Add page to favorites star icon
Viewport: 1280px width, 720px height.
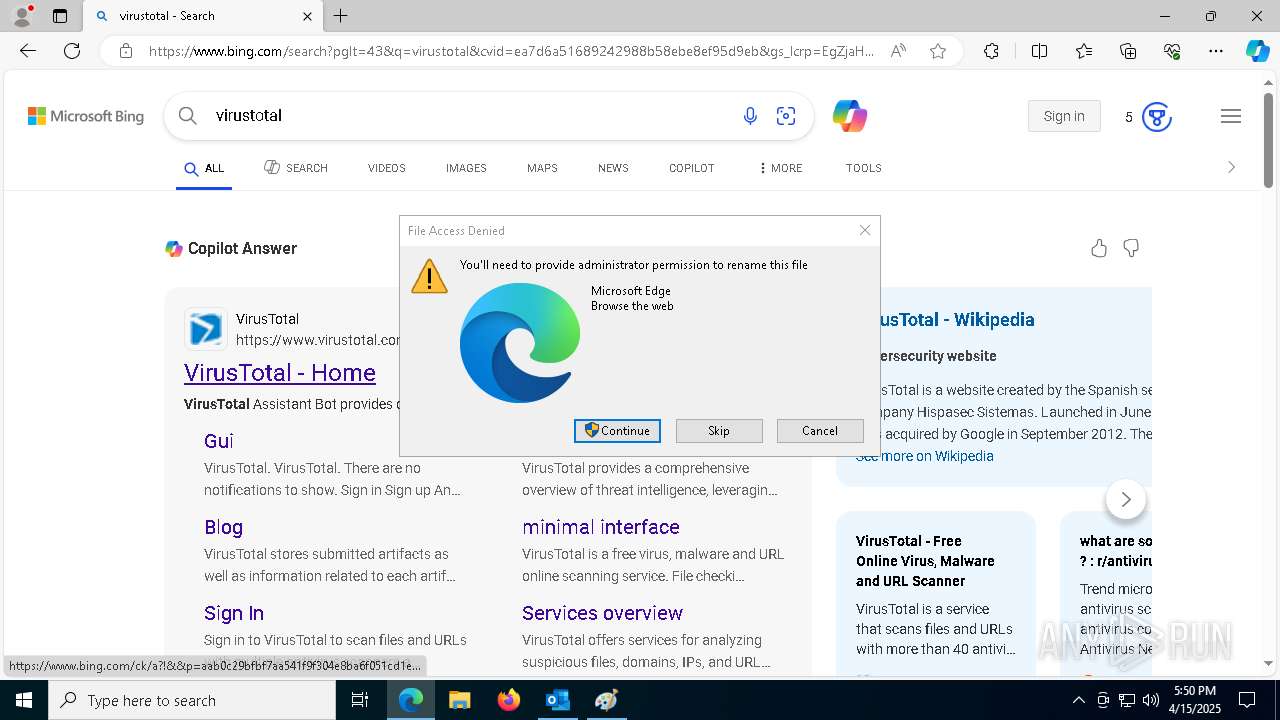(938, 51)
